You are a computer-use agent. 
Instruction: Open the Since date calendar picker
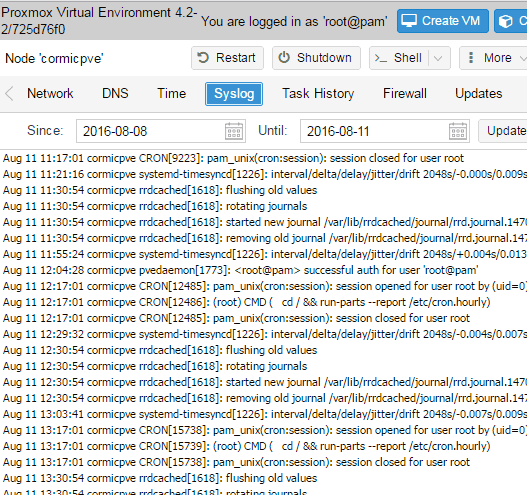[x=234, y=131]
